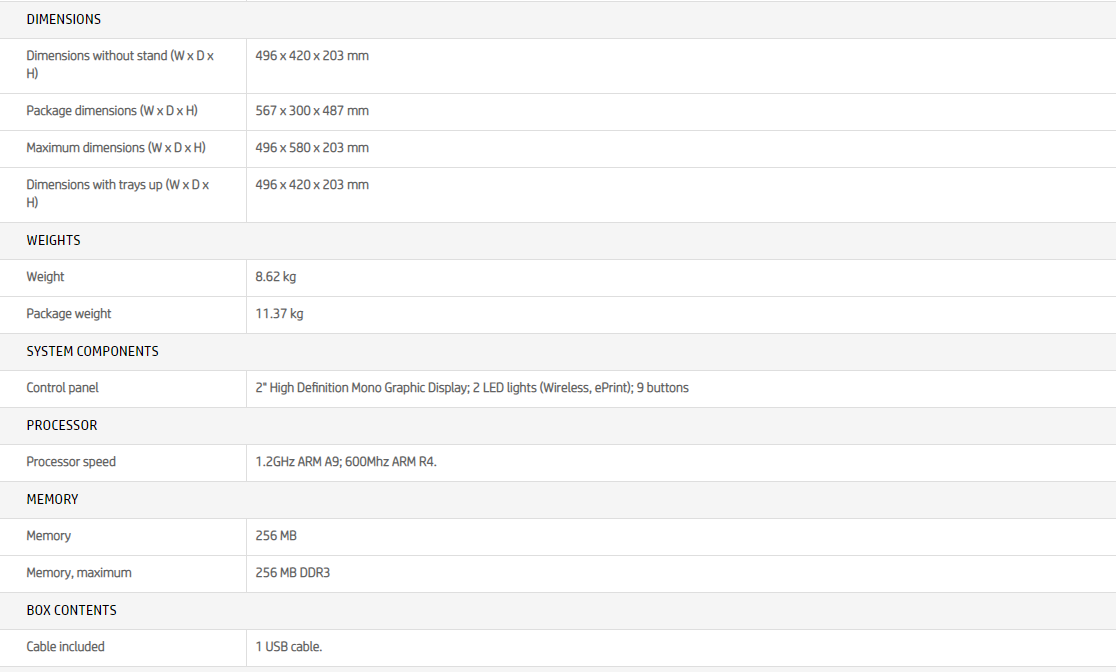Viewport: 1117px width, 672px height.
Task: Select the "Control panel" row label
Action: [x=63, y=388]
